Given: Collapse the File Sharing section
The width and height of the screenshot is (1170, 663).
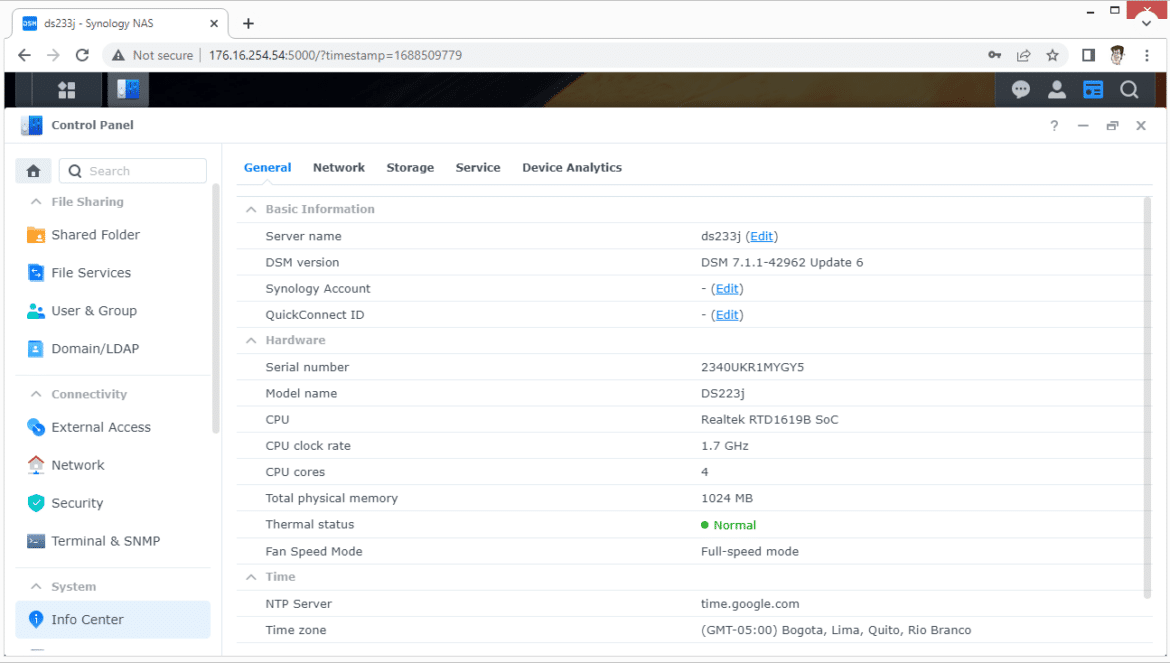Looking at the screenshot, I should [x=35, y=201].
